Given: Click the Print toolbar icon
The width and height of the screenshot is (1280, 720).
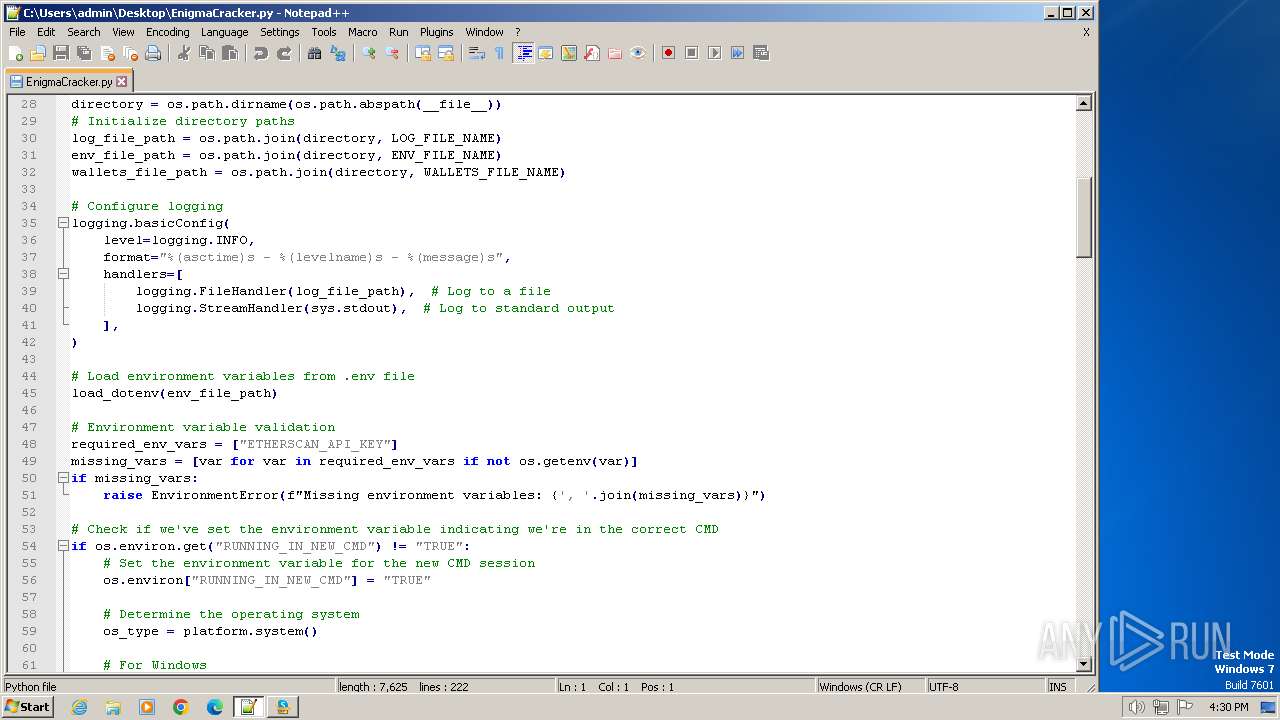Looking at the screenshot, I should point(153,53).
